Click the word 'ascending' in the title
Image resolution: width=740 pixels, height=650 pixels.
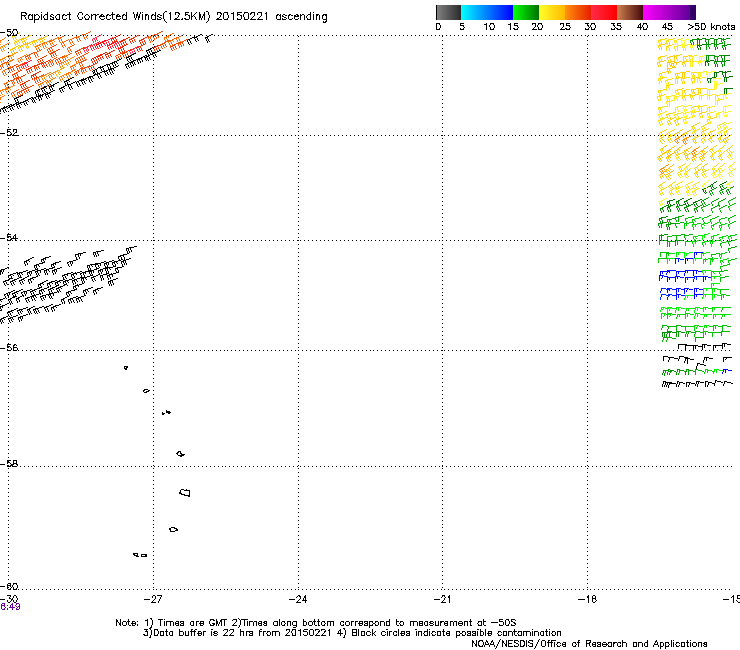pos(301,17)
